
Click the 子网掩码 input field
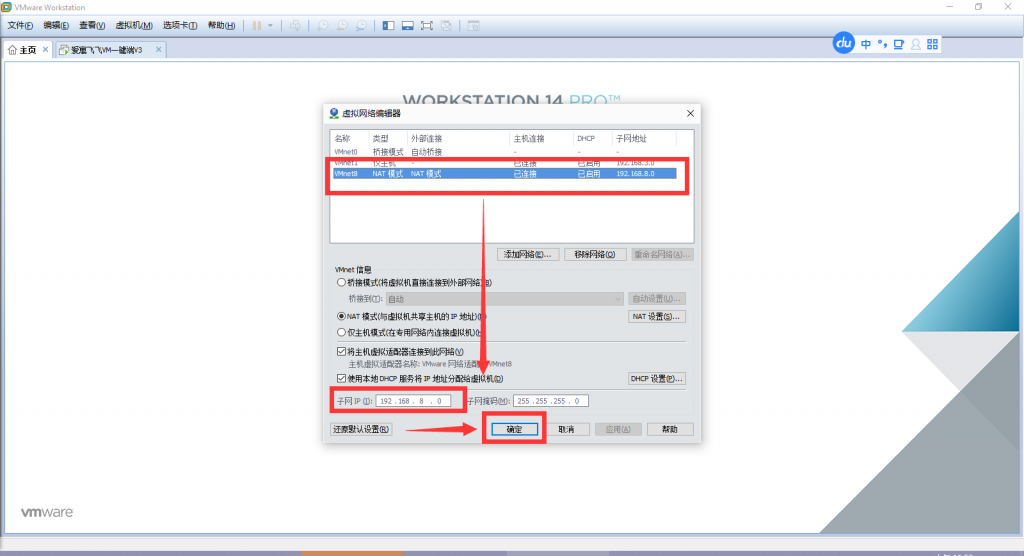[551, 401]
